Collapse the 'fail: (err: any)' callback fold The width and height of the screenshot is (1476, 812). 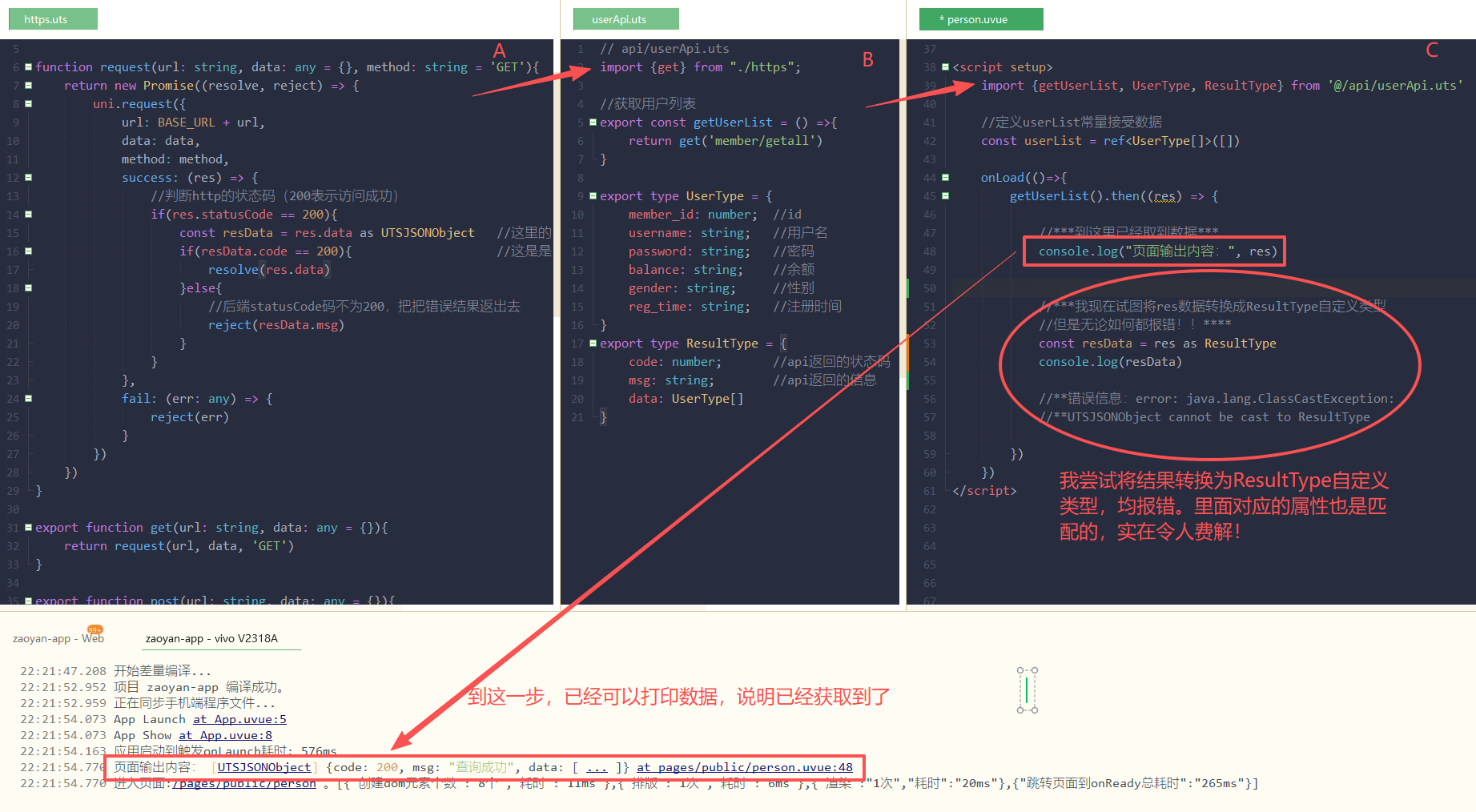click(29, 399)
